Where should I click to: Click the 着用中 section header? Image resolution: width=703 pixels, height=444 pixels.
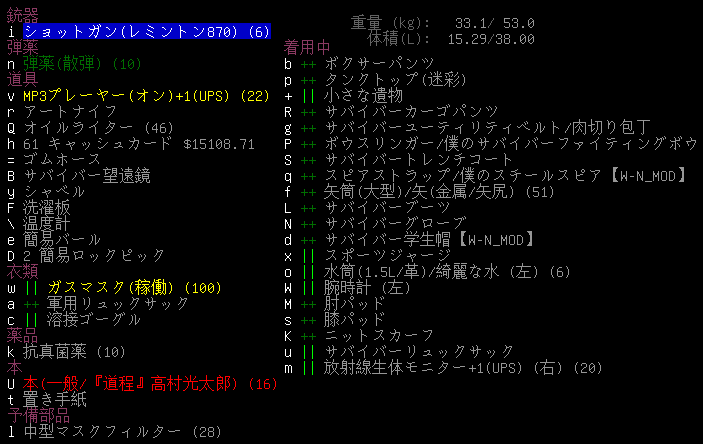point(307,48)
